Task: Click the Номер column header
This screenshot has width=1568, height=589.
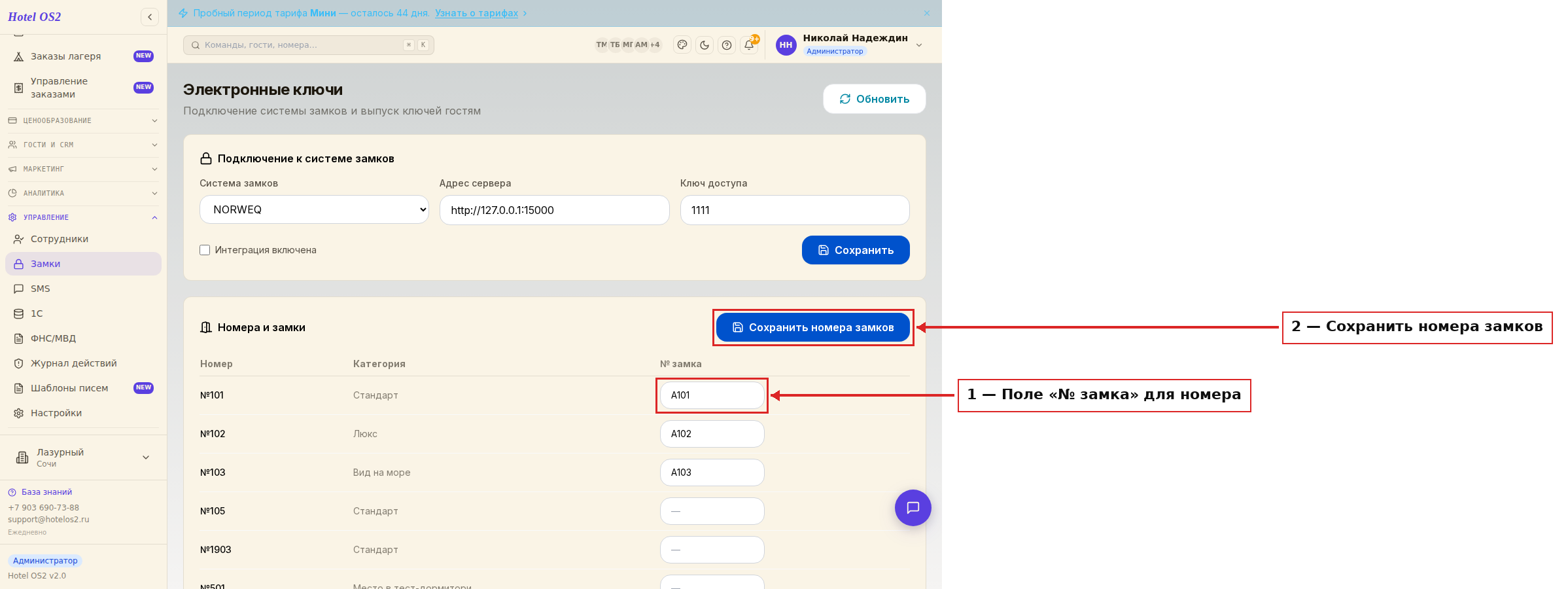Action: point(217,364)
